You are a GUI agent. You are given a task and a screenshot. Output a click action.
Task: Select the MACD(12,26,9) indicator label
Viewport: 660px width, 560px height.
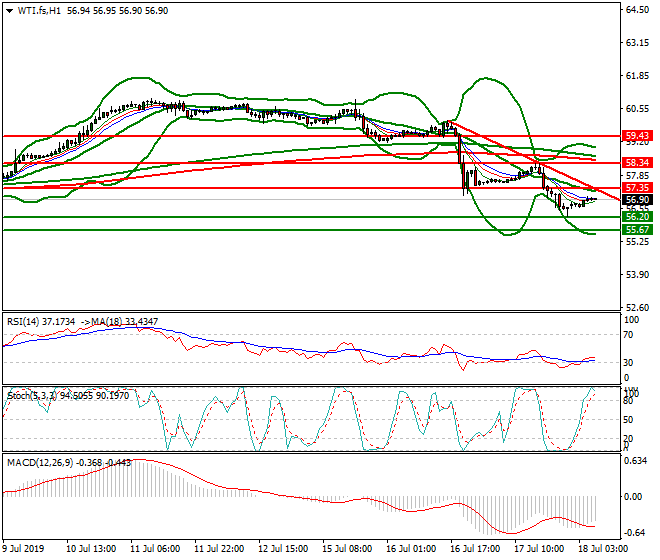(40, 463)
